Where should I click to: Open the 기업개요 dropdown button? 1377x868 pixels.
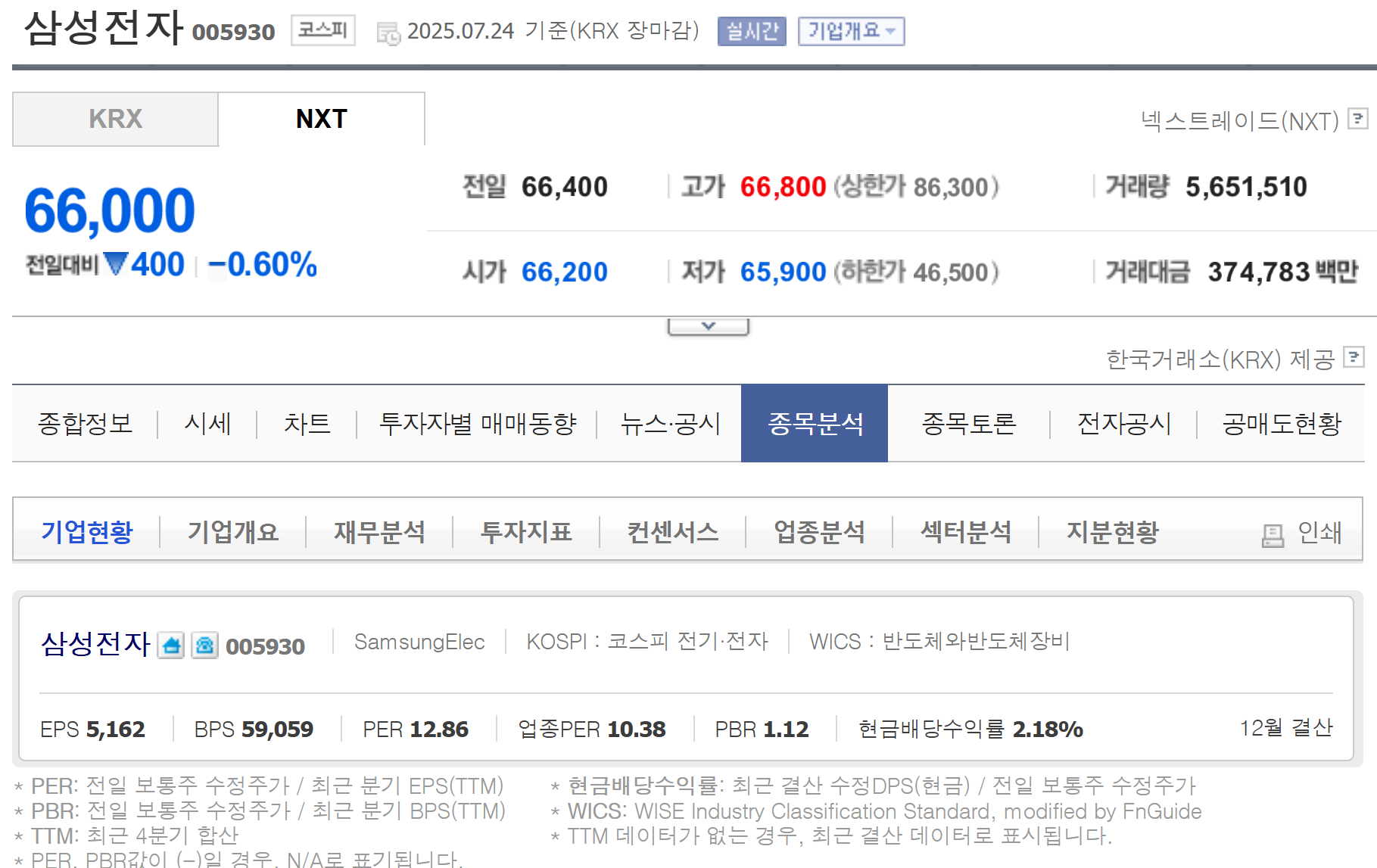852,31
